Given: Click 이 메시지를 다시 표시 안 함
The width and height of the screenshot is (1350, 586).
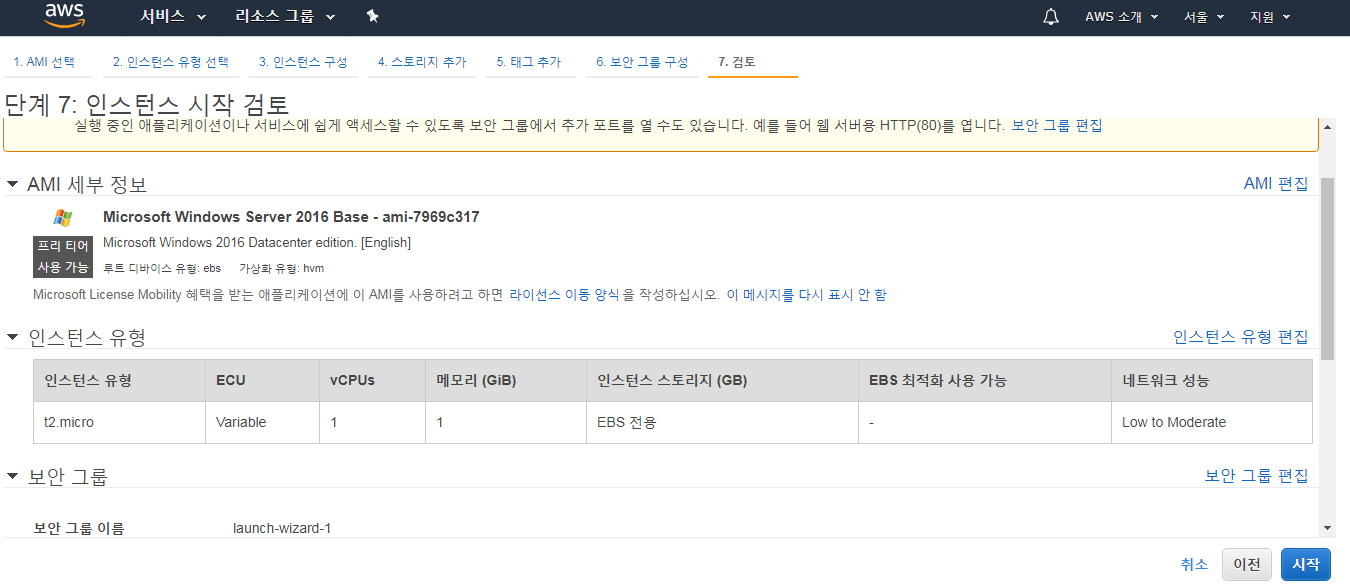Looking at the screenshot, I should pos(806,295).
